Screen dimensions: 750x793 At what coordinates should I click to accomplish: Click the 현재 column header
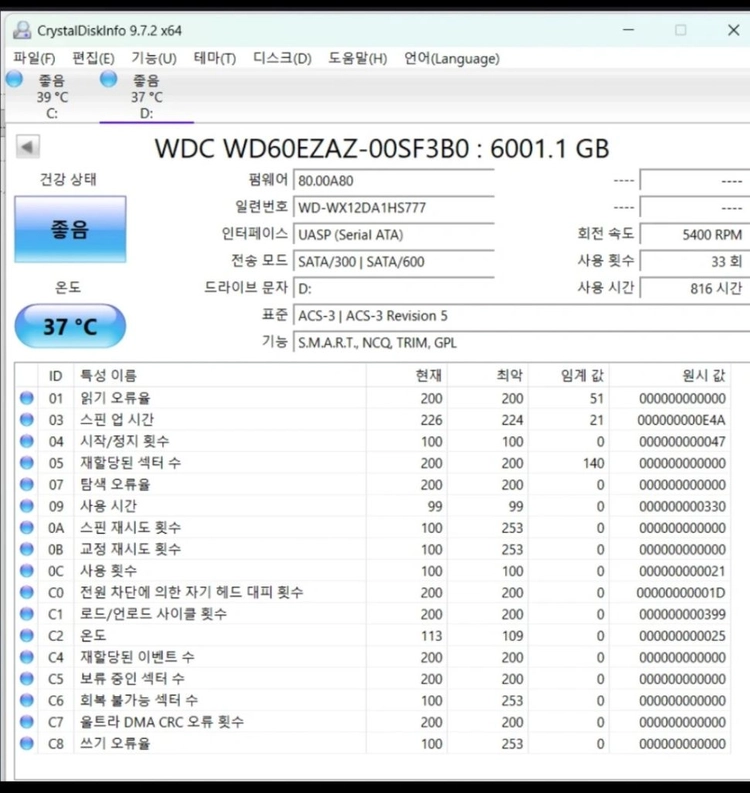[407, 375]
